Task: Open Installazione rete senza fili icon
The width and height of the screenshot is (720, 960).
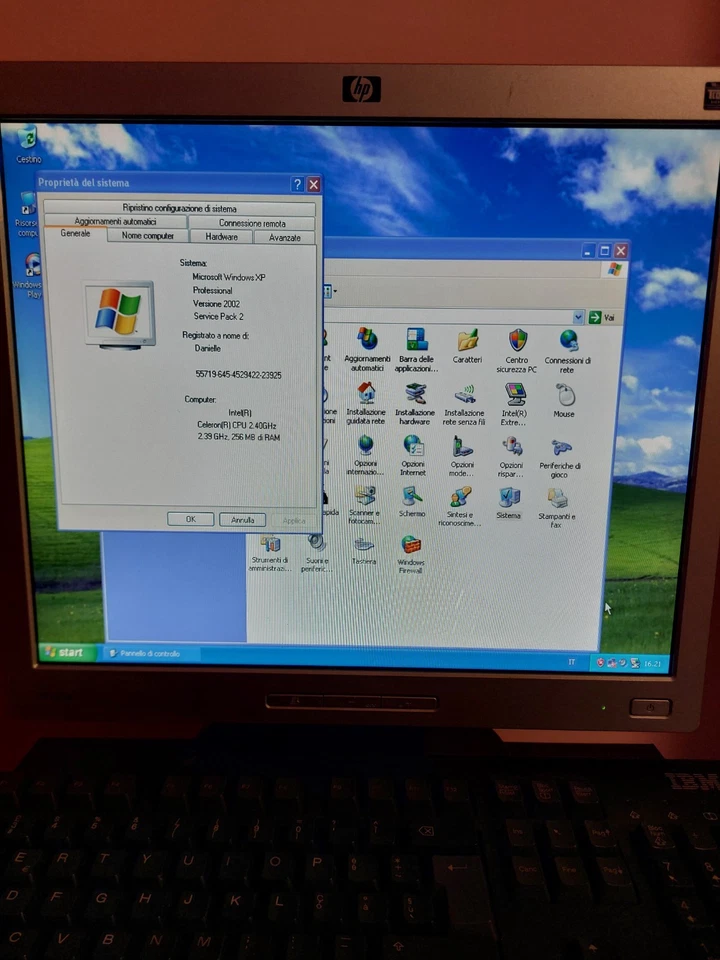Action: click(x=463, y=404)
